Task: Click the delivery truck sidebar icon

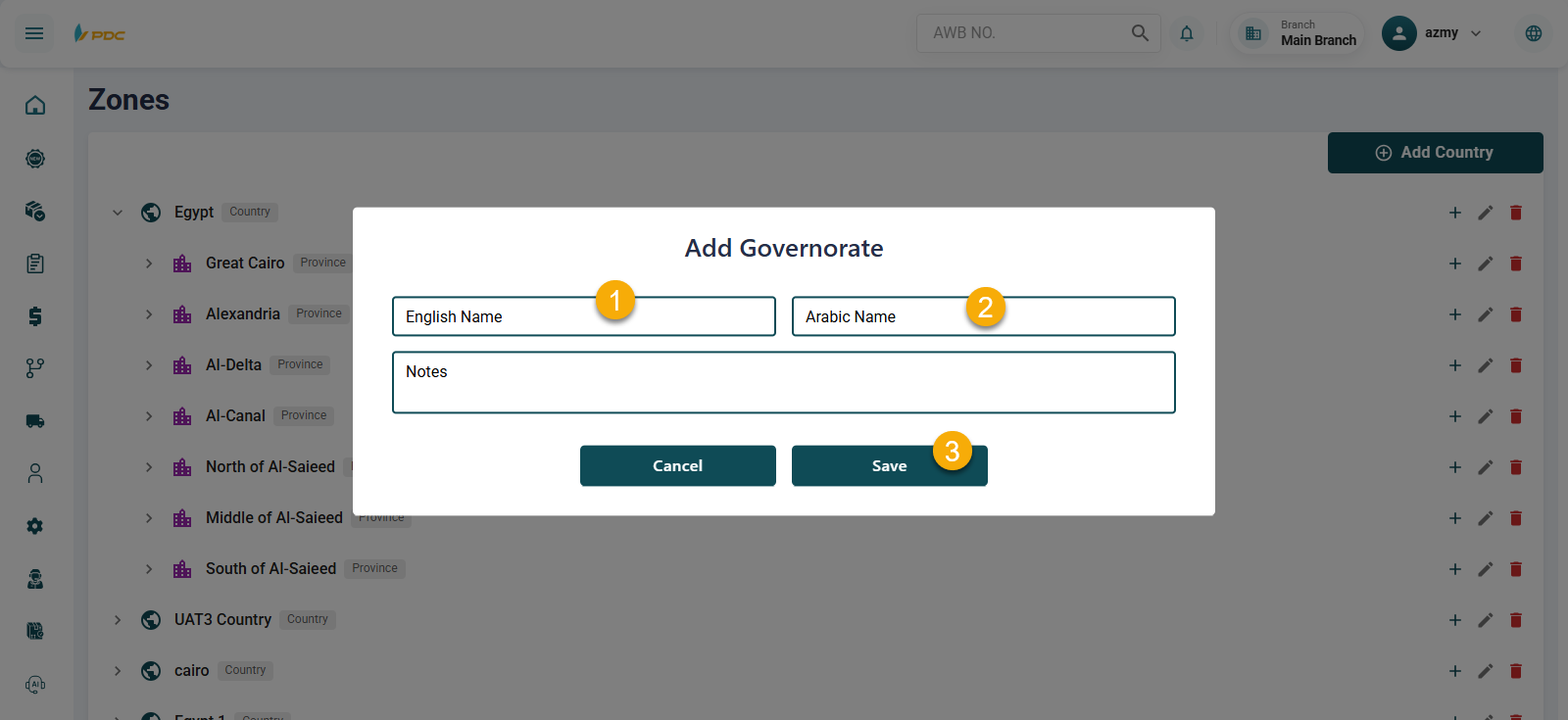Action: (35, 421)
